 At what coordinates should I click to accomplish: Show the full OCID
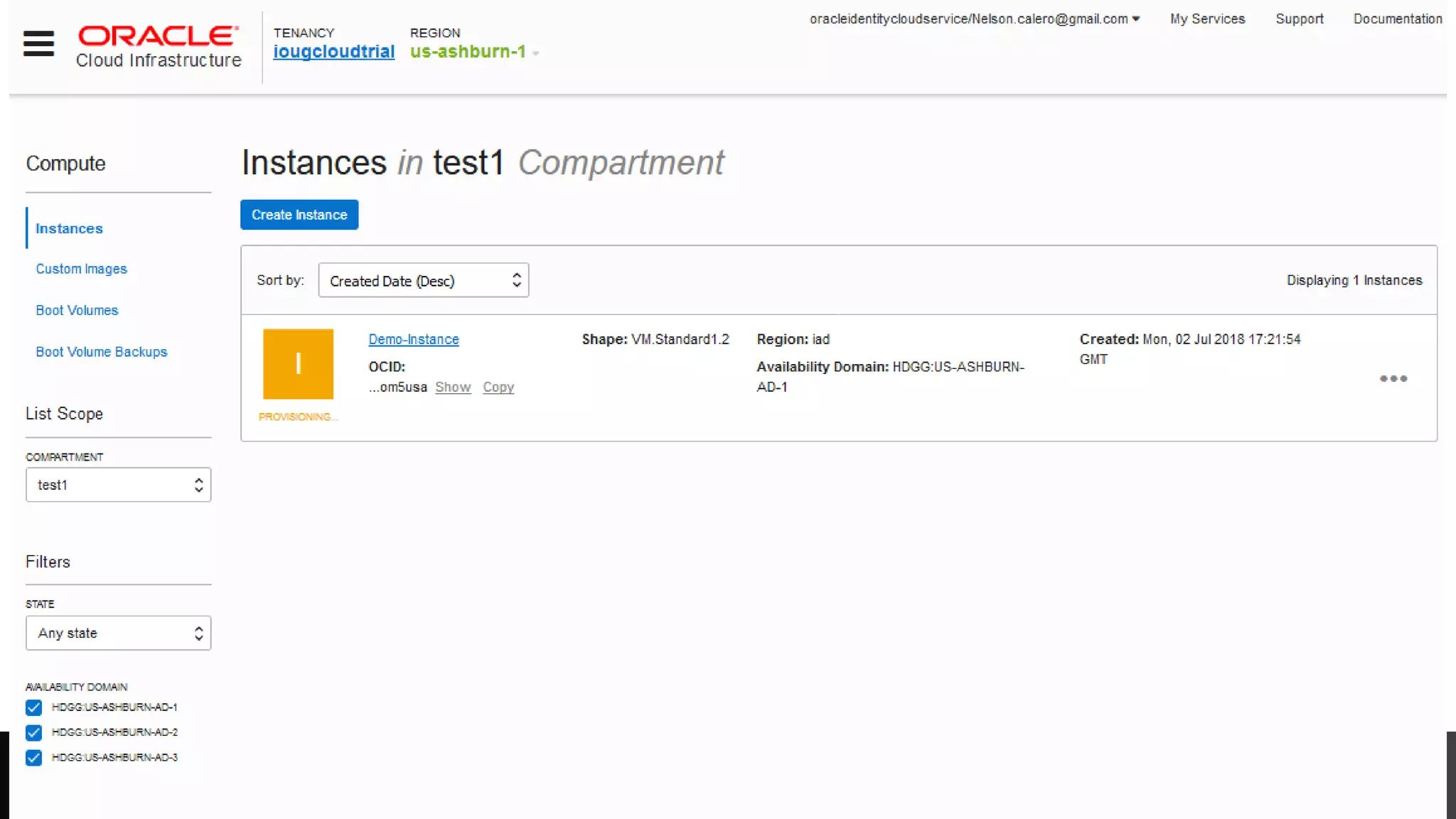[x=453, y=387]
